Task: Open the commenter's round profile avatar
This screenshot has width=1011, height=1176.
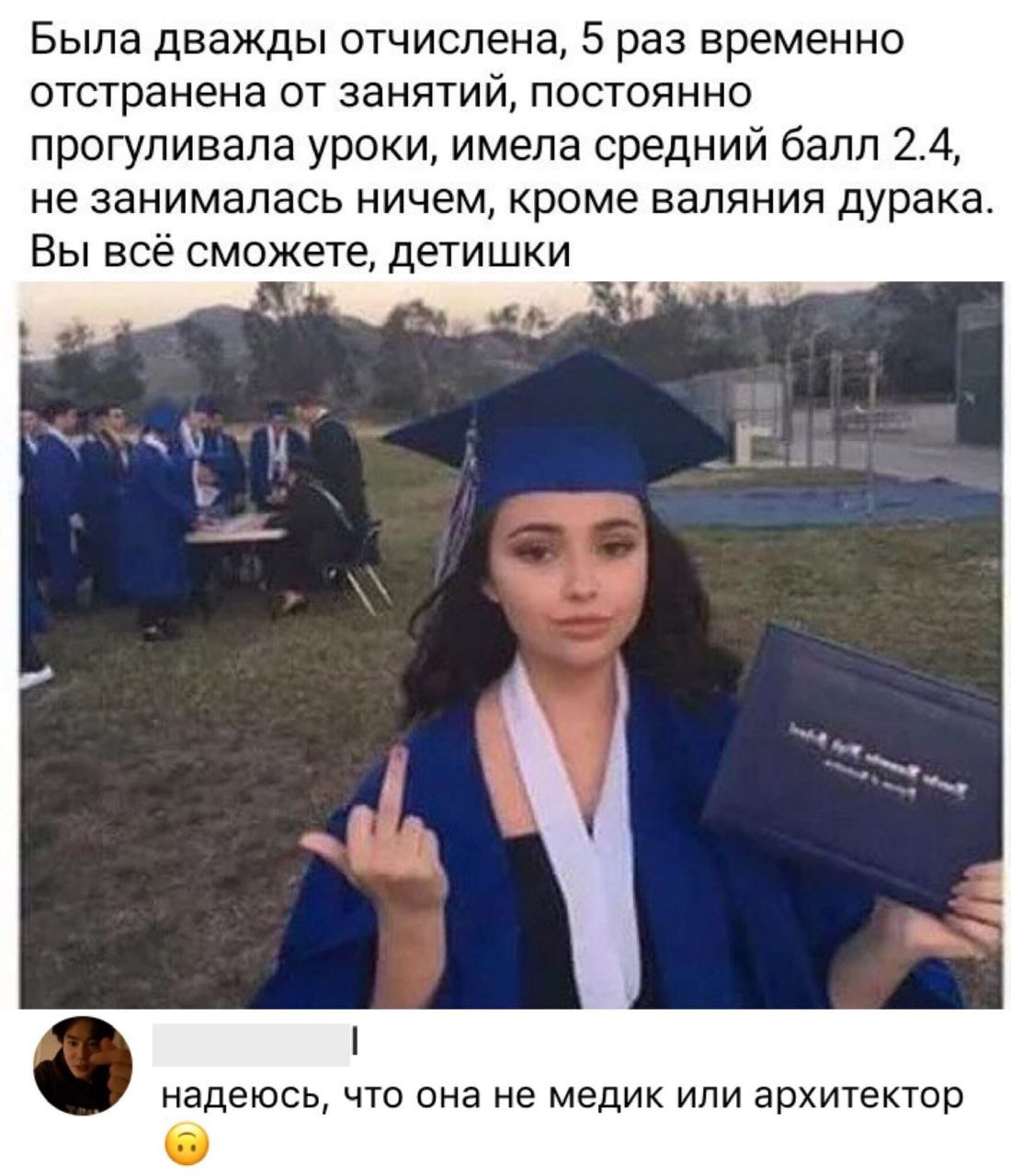Action: [x=83, y=1066]
